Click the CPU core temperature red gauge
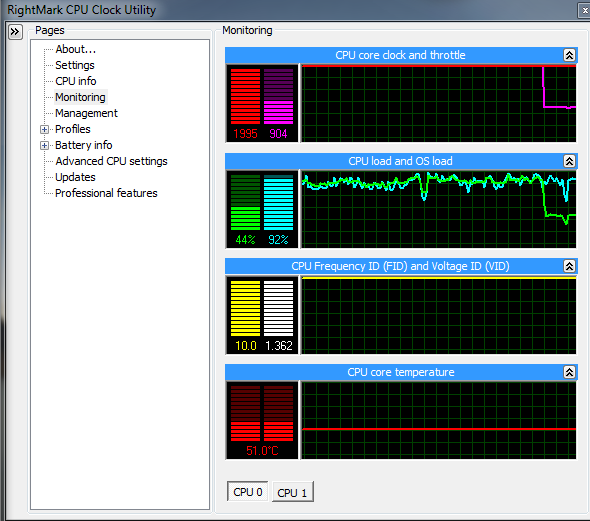The width and height of the screenshot is (590, 521). pos(262,413)
